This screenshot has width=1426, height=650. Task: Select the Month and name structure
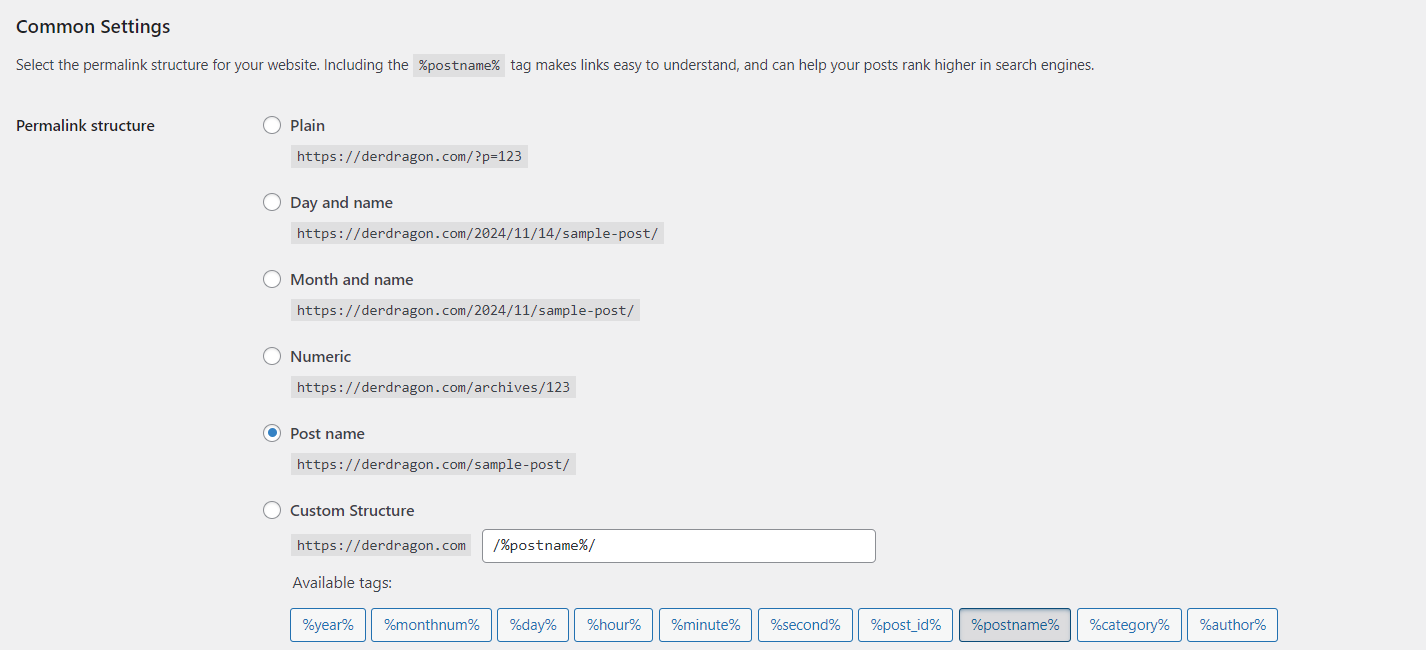click(x=272, y=279)
